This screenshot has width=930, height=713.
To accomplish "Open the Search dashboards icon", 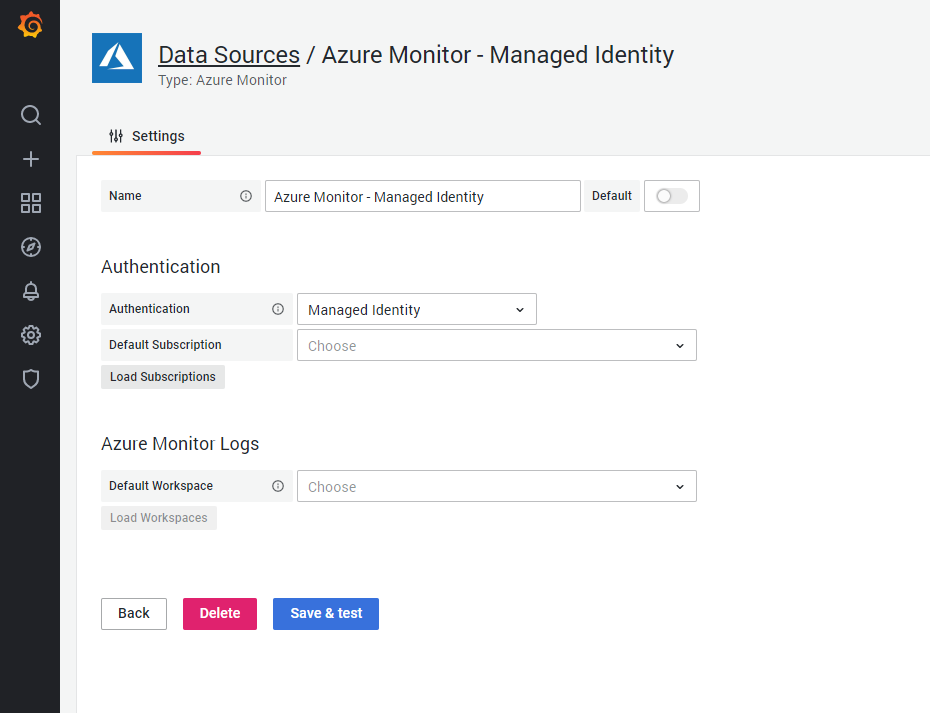I will [x=30, y=115].
